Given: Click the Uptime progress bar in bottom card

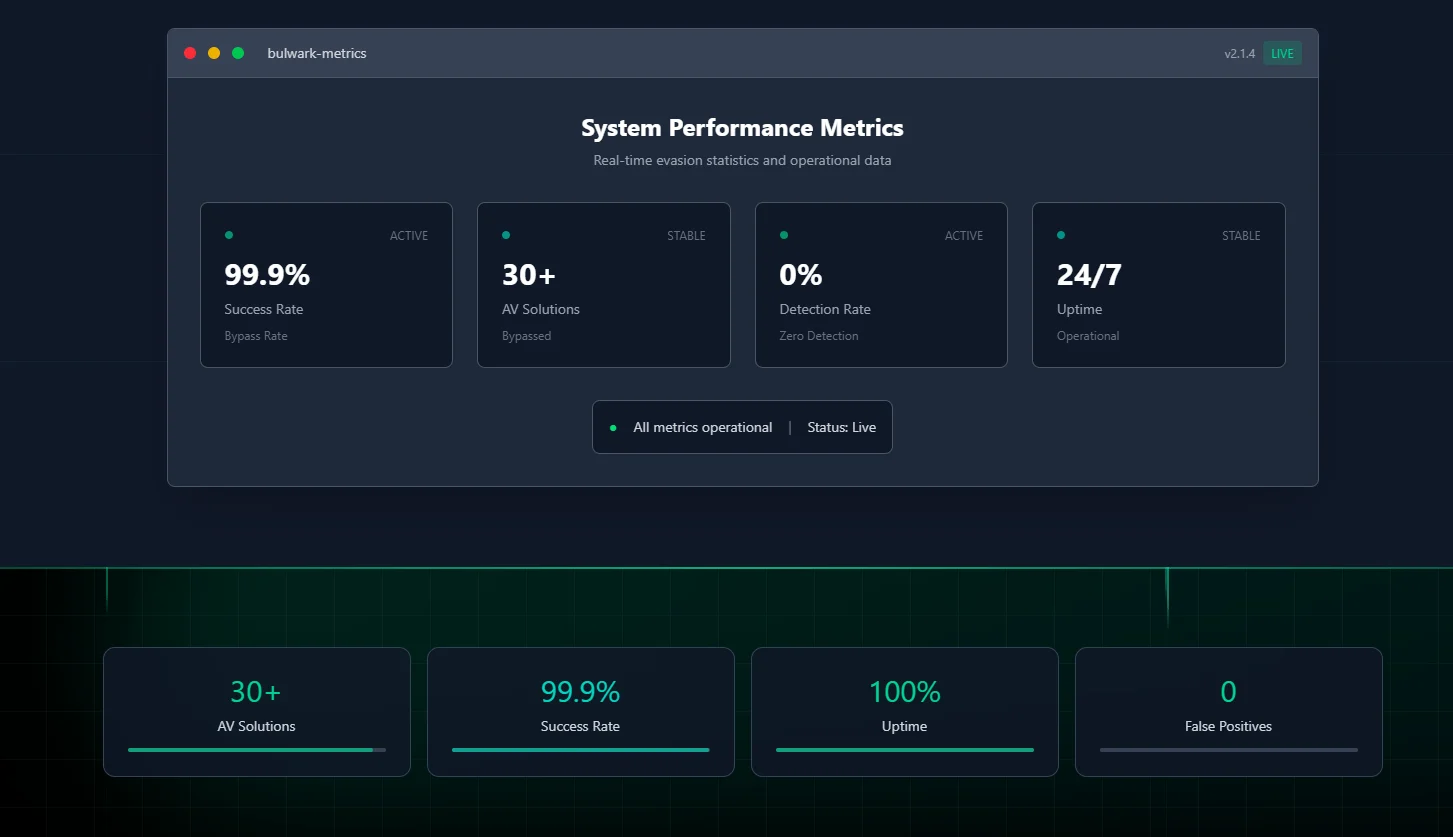Looking at the screenshot, I should point(905,750).
